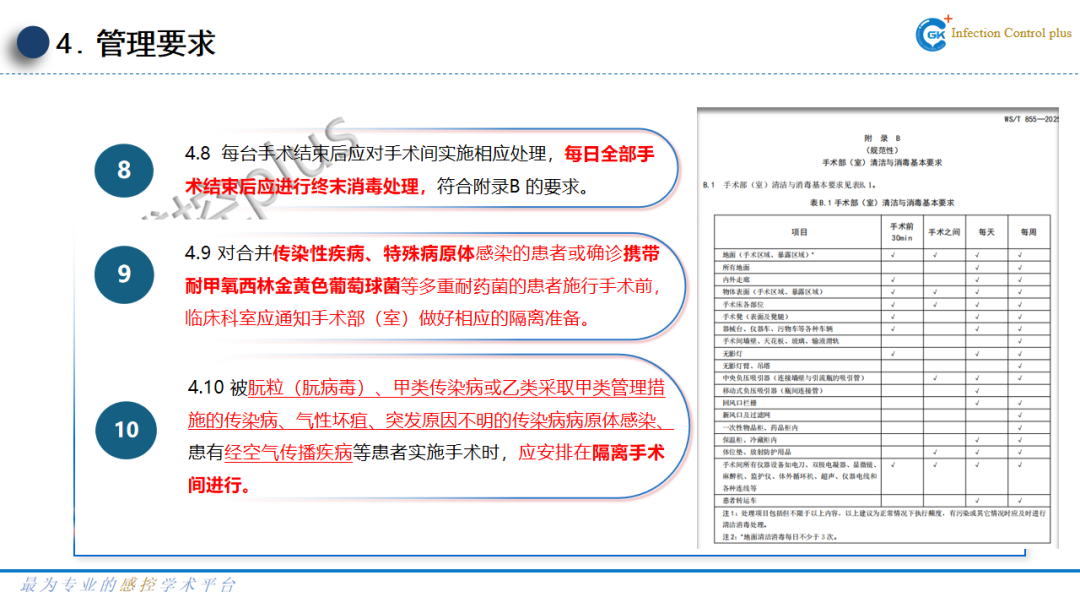Click the footer slogan '最为专业的感控学术平台'
The width and height of the screenshot is (1080, 608).
[x=128, y=585]
